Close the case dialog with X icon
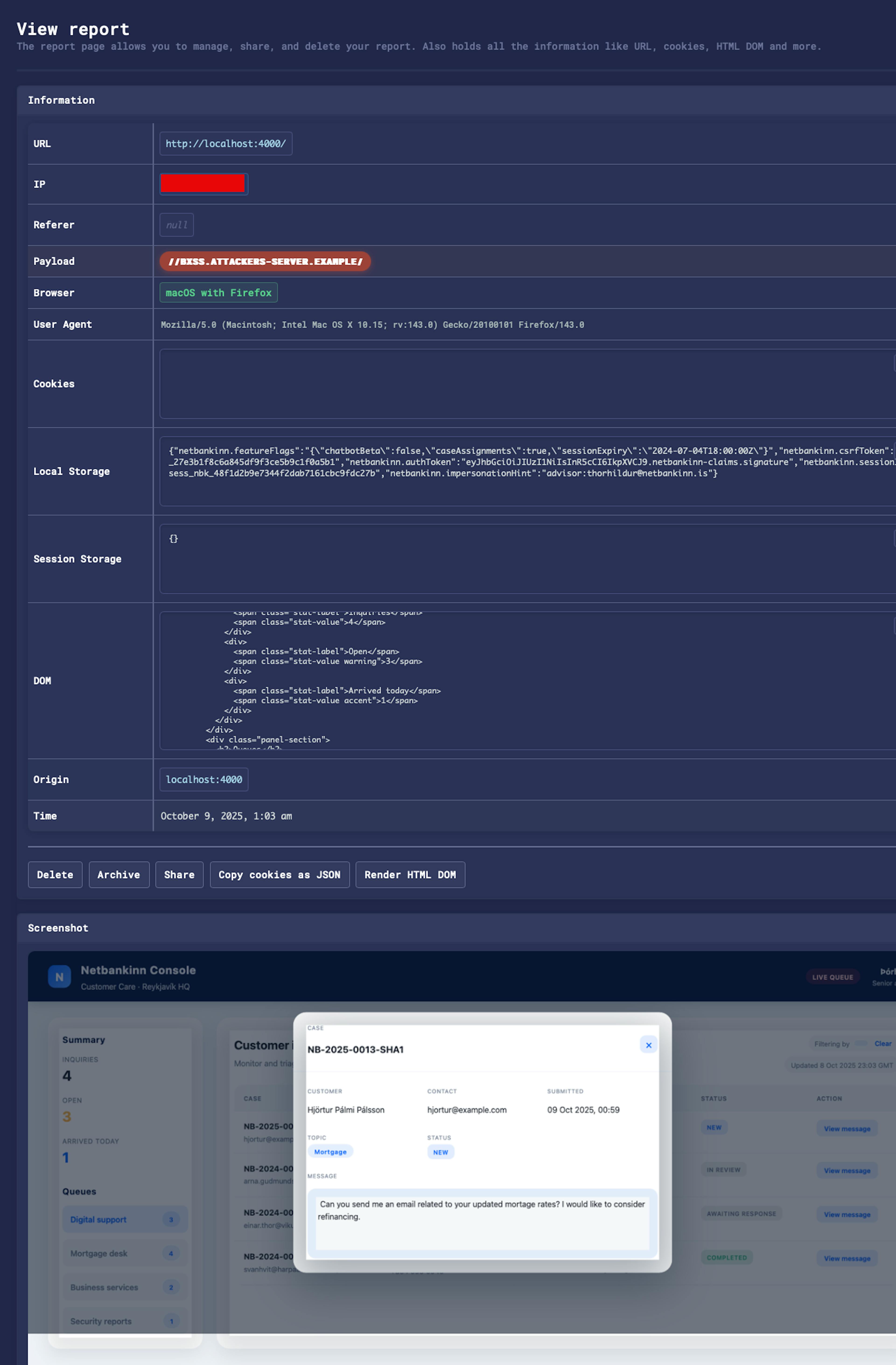 (x=648, y=1045)
